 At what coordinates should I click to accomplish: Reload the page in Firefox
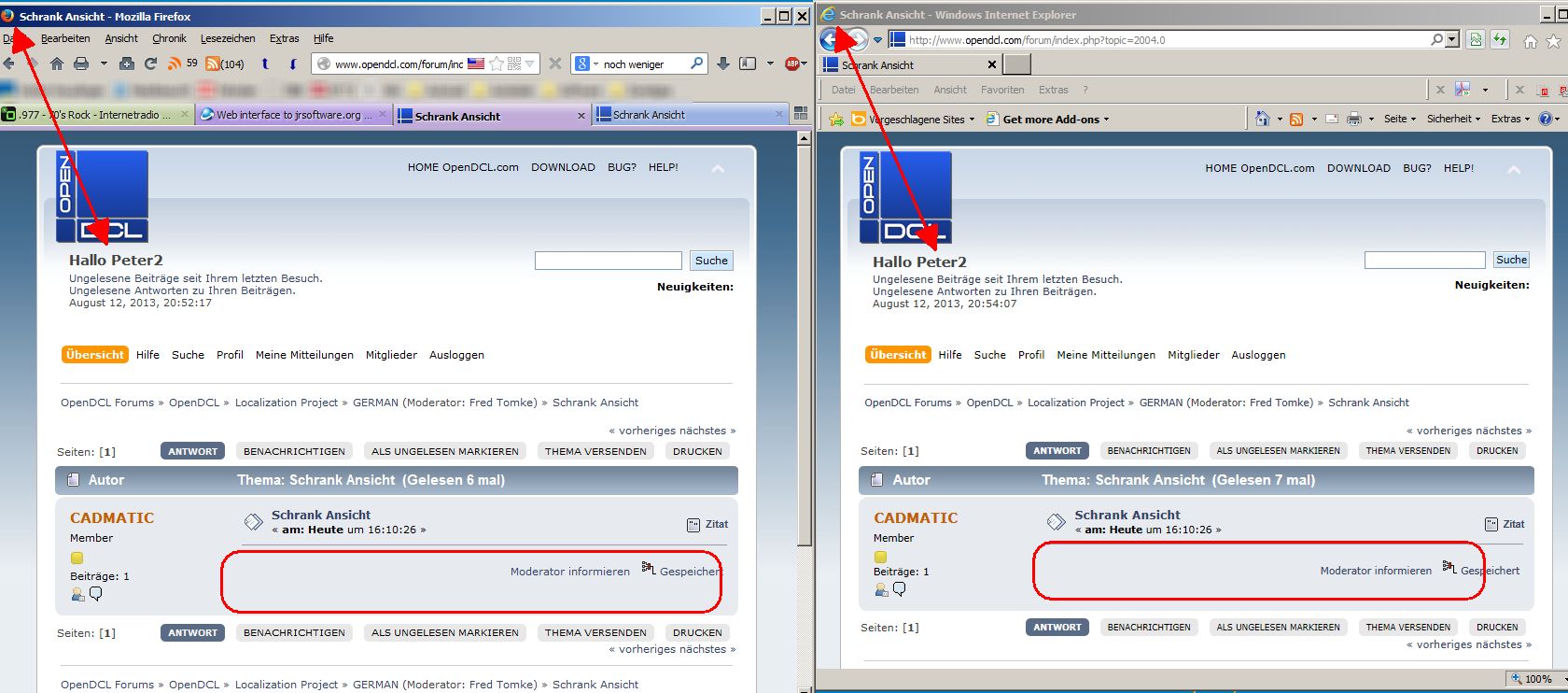point(150,64)
